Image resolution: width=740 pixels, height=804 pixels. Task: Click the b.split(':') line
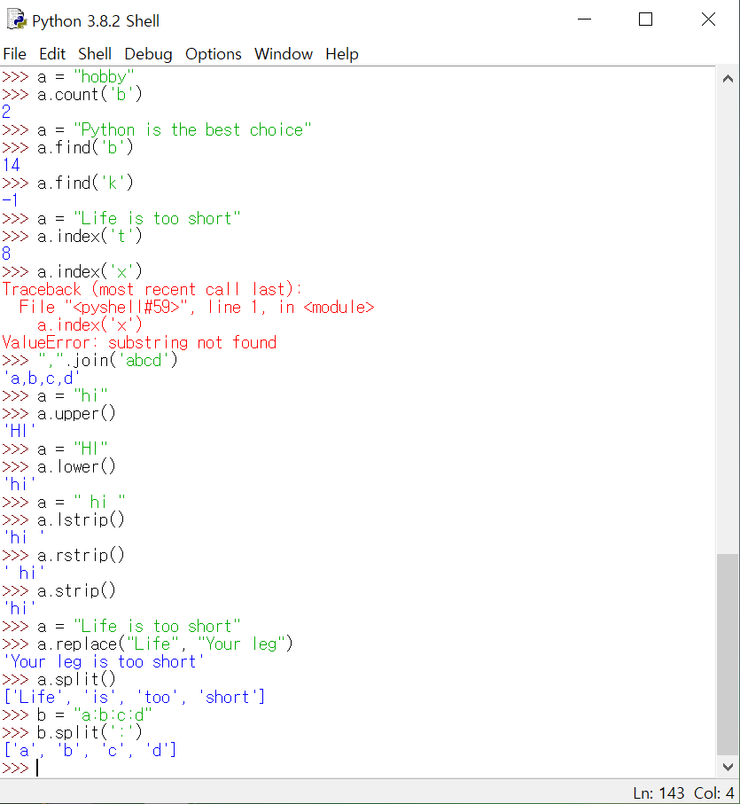tap(72, 733)
